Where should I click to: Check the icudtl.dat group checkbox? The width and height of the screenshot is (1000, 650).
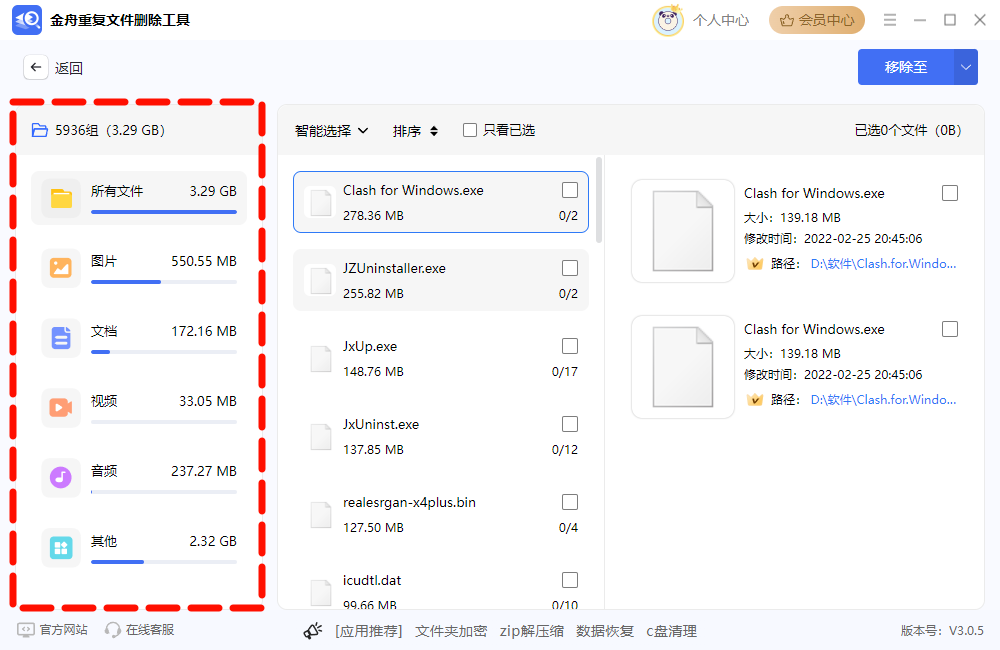(x=570, y=580)
